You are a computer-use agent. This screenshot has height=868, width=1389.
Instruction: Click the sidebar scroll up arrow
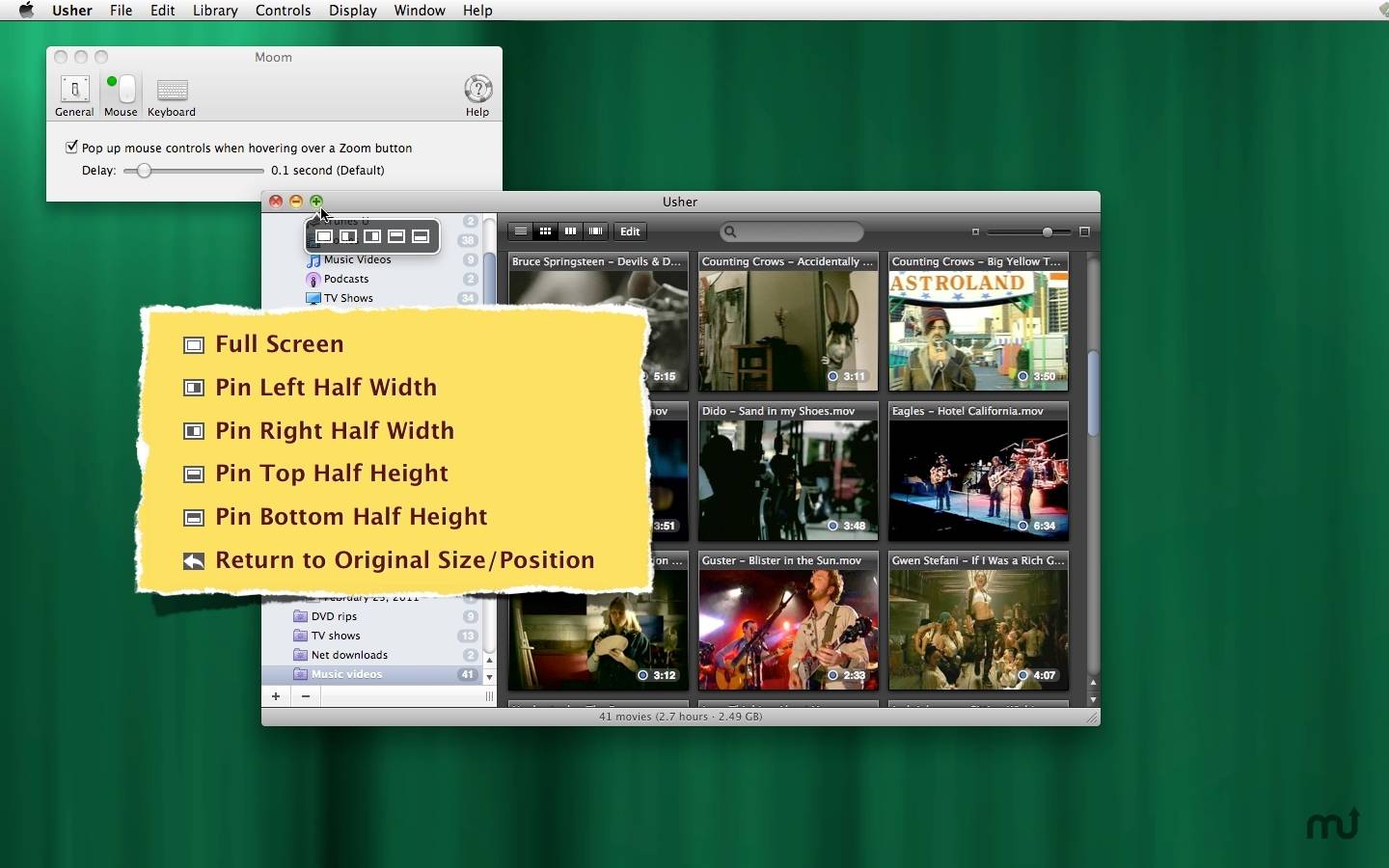click(489, 661)
